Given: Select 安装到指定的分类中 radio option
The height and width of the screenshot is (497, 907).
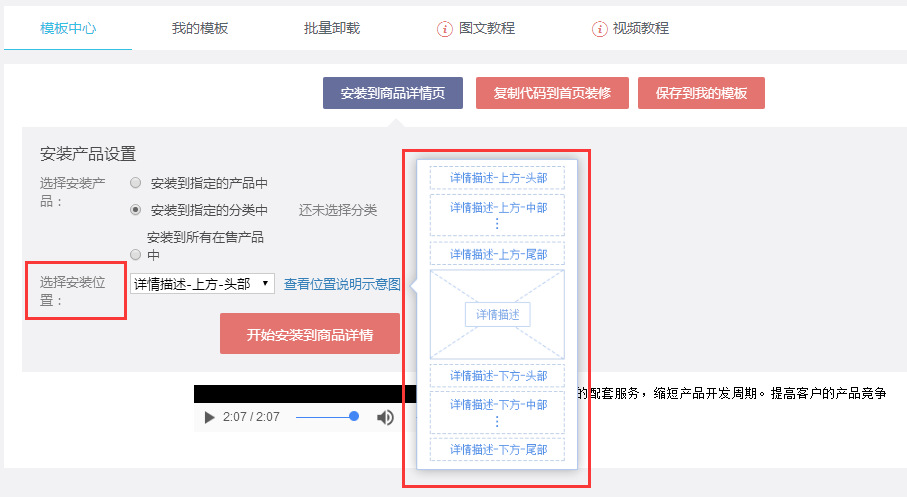Looking at the screenshot, I should pyautogui.click(x=135, y=209).
